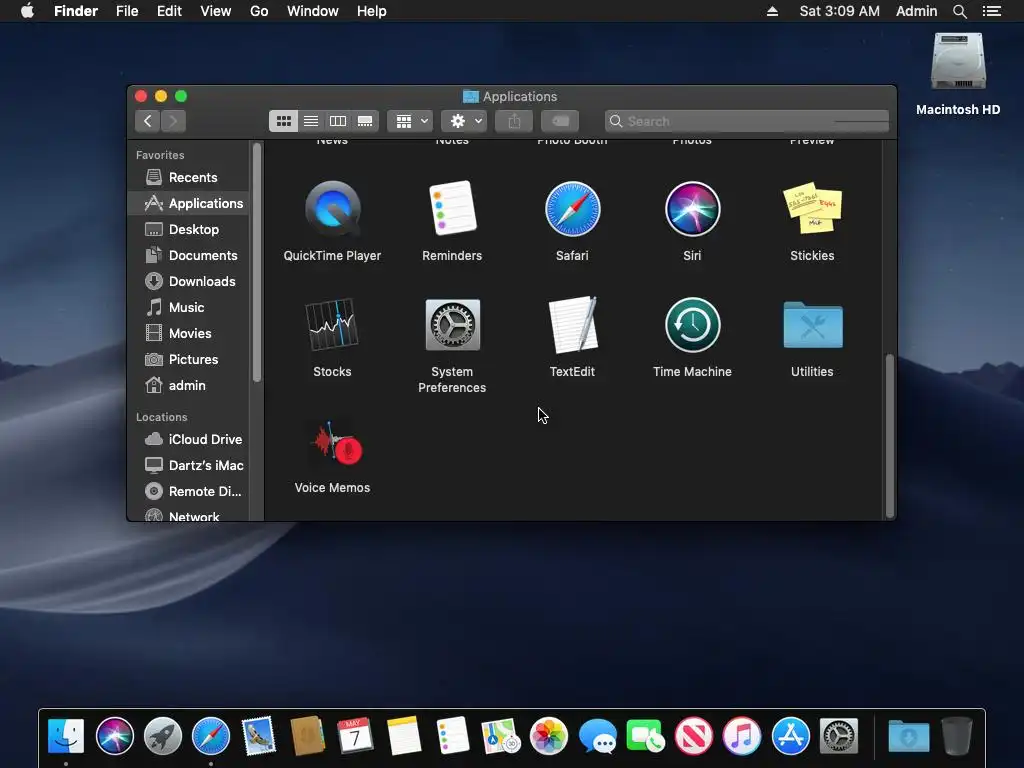
Task: Click the Finder icon in the Dock
Action: click(66, 736)
